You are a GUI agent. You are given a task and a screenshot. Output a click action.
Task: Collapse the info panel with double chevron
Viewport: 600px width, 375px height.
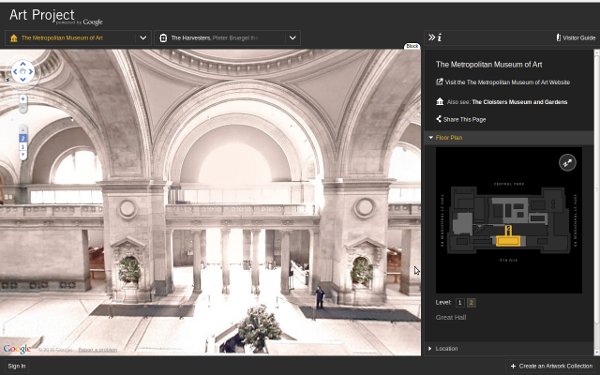[432, 37]
